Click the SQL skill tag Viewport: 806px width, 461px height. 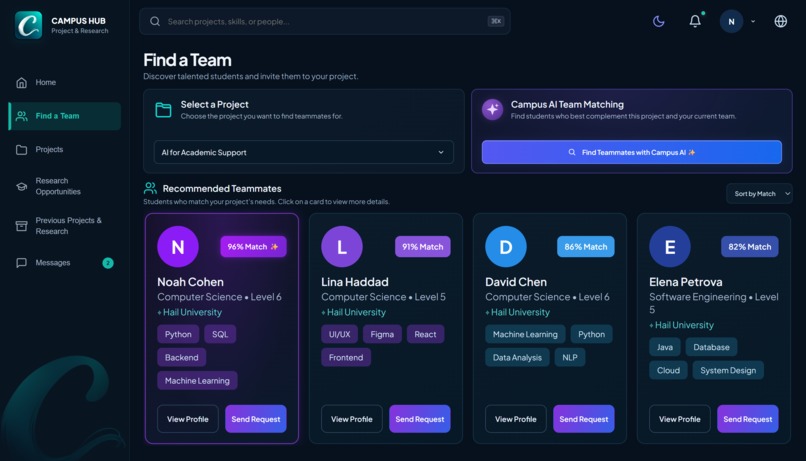coord(220,334)
